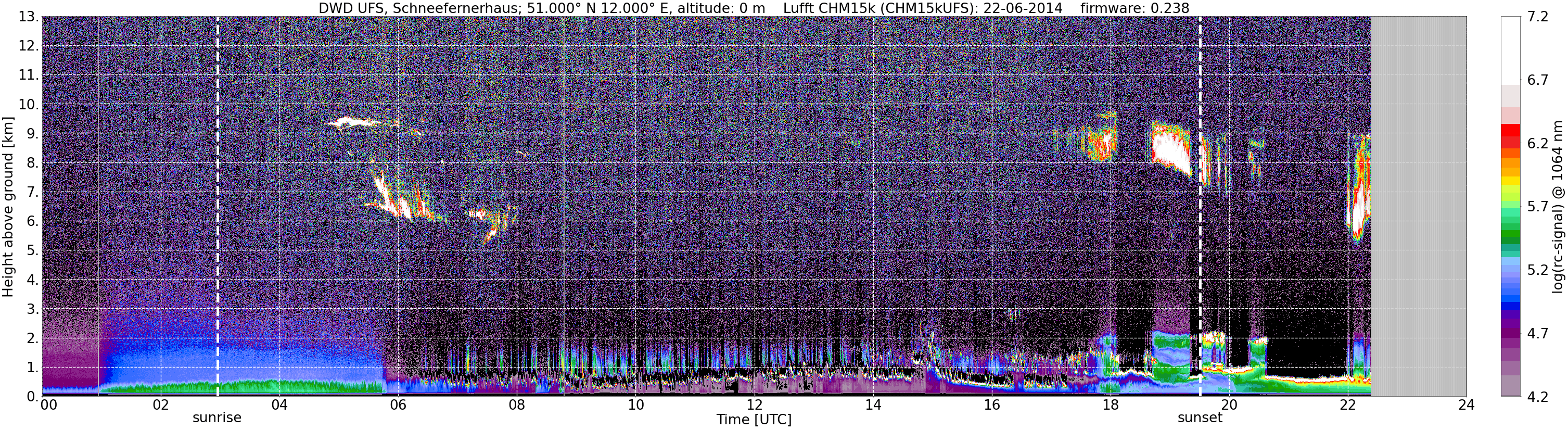This screenshot has width=1568, height=430.
Task: Click the height axis tick '0.'
Action: coord(32,397)
